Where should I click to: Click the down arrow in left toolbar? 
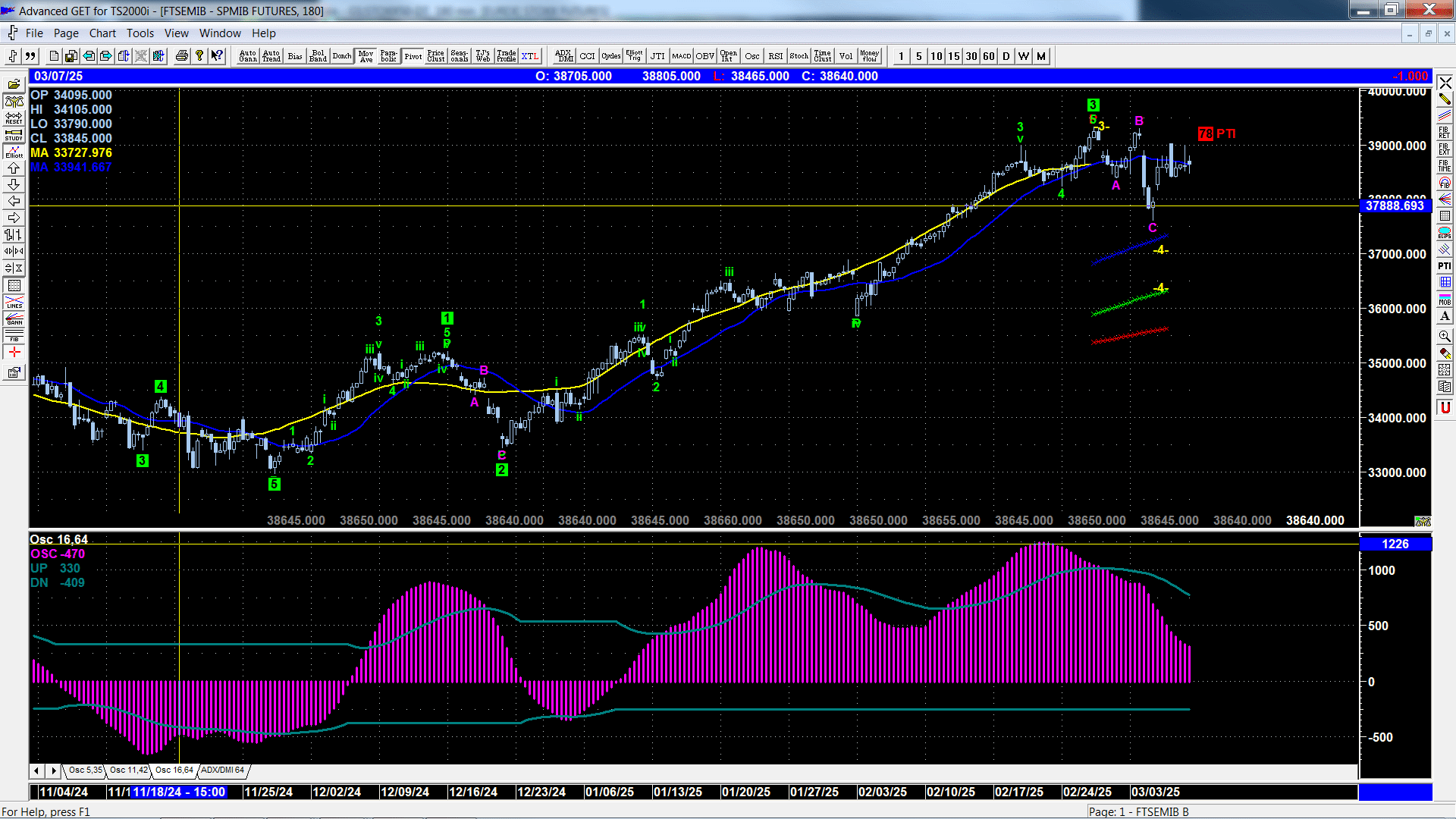(x=14, y=184)
